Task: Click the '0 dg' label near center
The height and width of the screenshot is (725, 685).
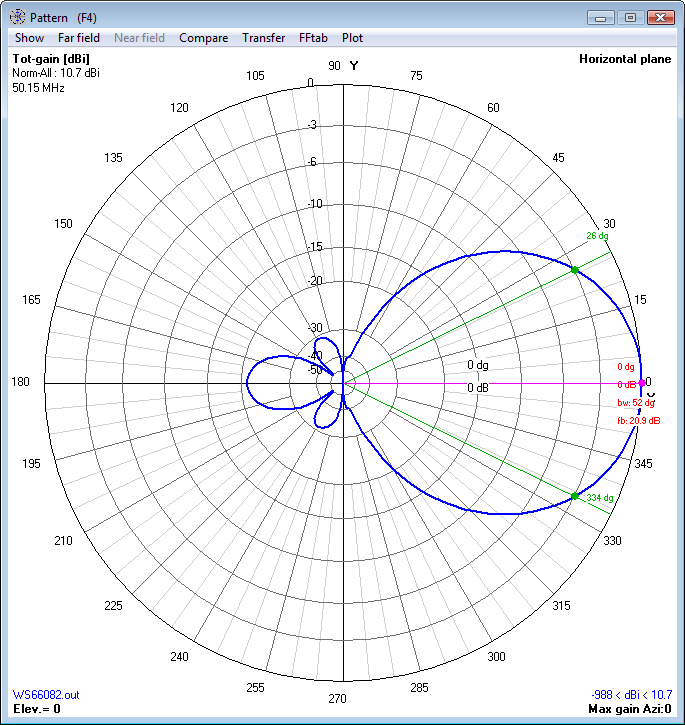Action: 478,365
